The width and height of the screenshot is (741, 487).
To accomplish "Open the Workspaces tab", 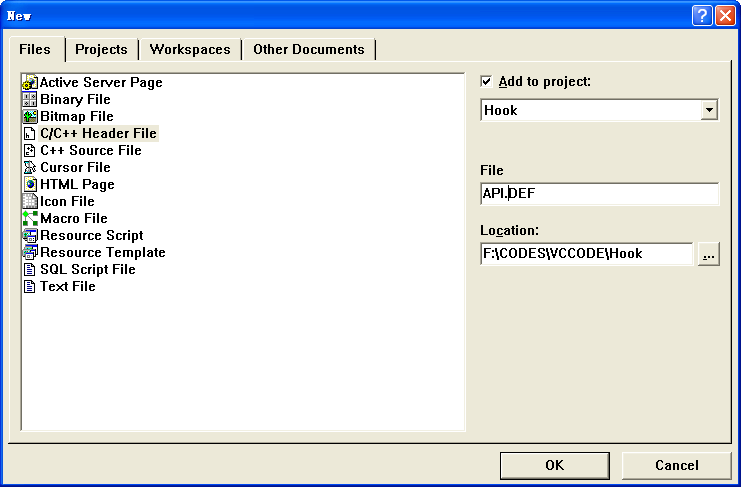I will [190, 50].
